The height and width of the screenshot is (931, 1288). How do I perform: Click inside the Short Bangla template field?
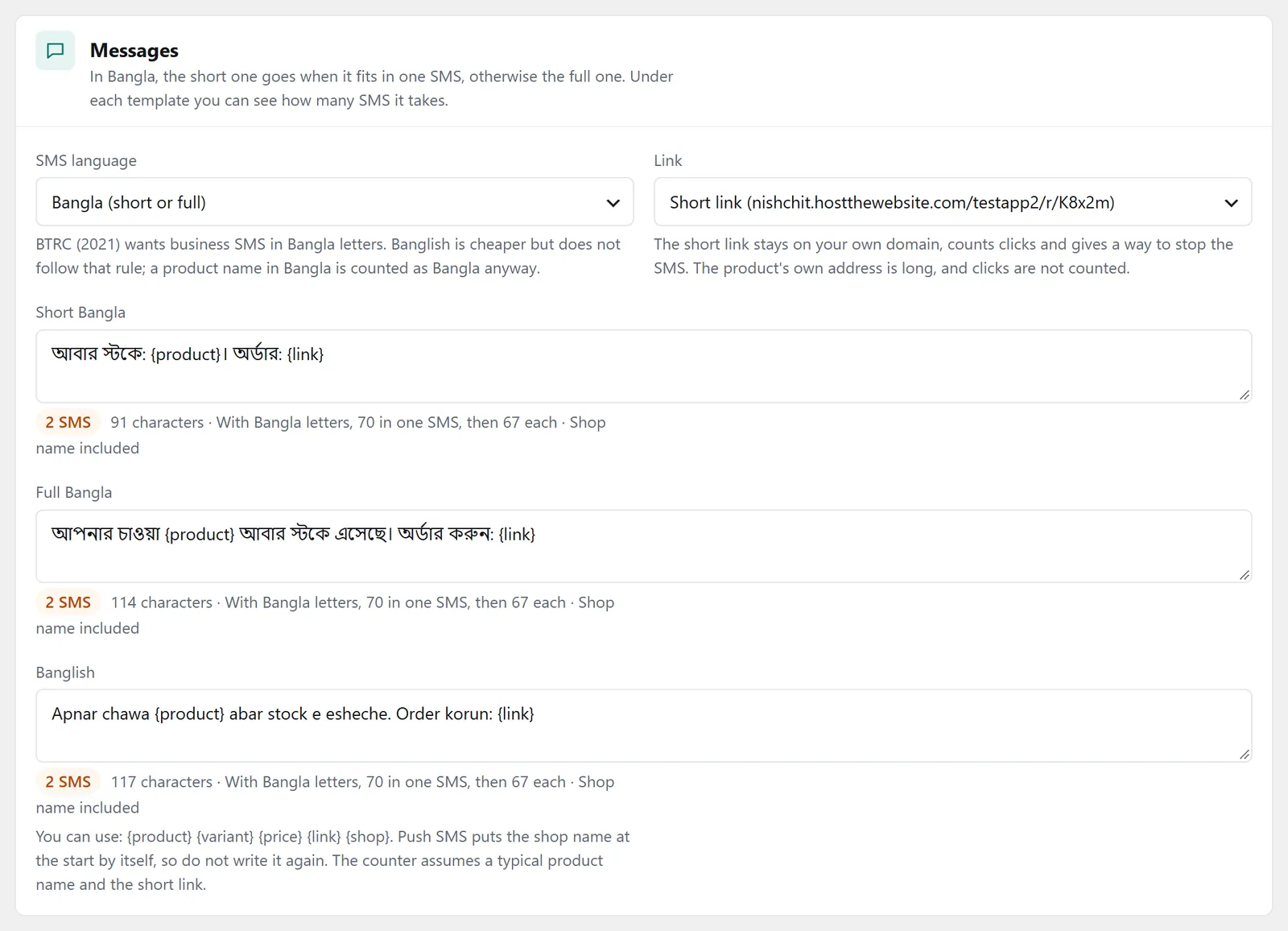pos(643,366)
